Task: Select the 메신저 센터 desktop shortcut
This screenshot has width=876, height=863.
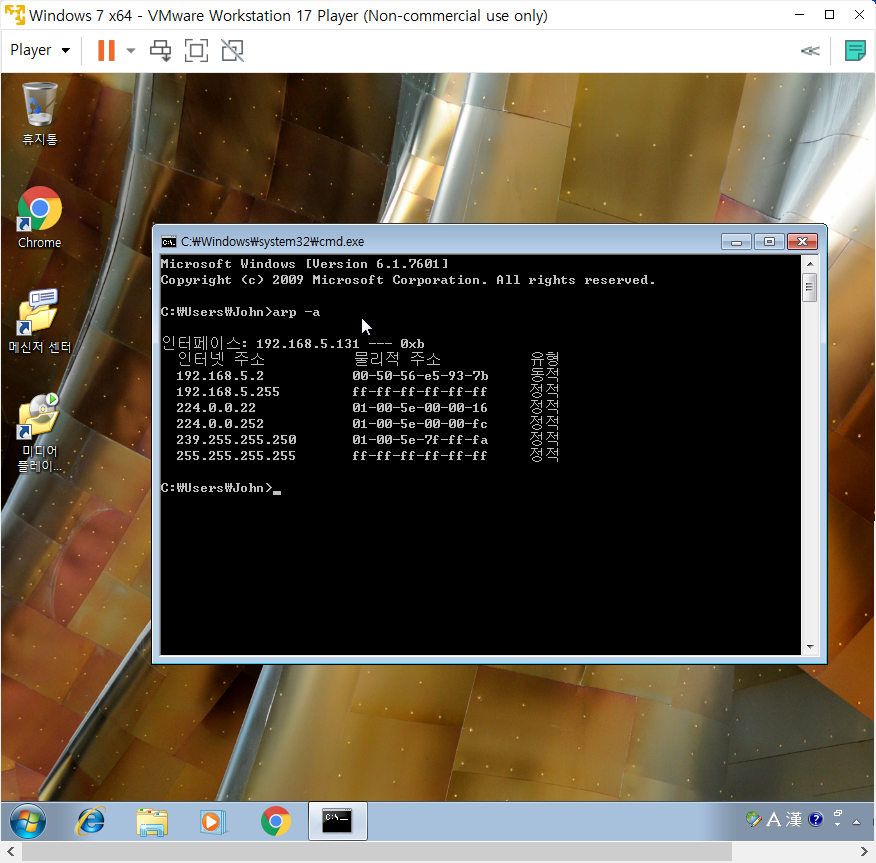Action: pyautogui.click(x=40, y=322)
